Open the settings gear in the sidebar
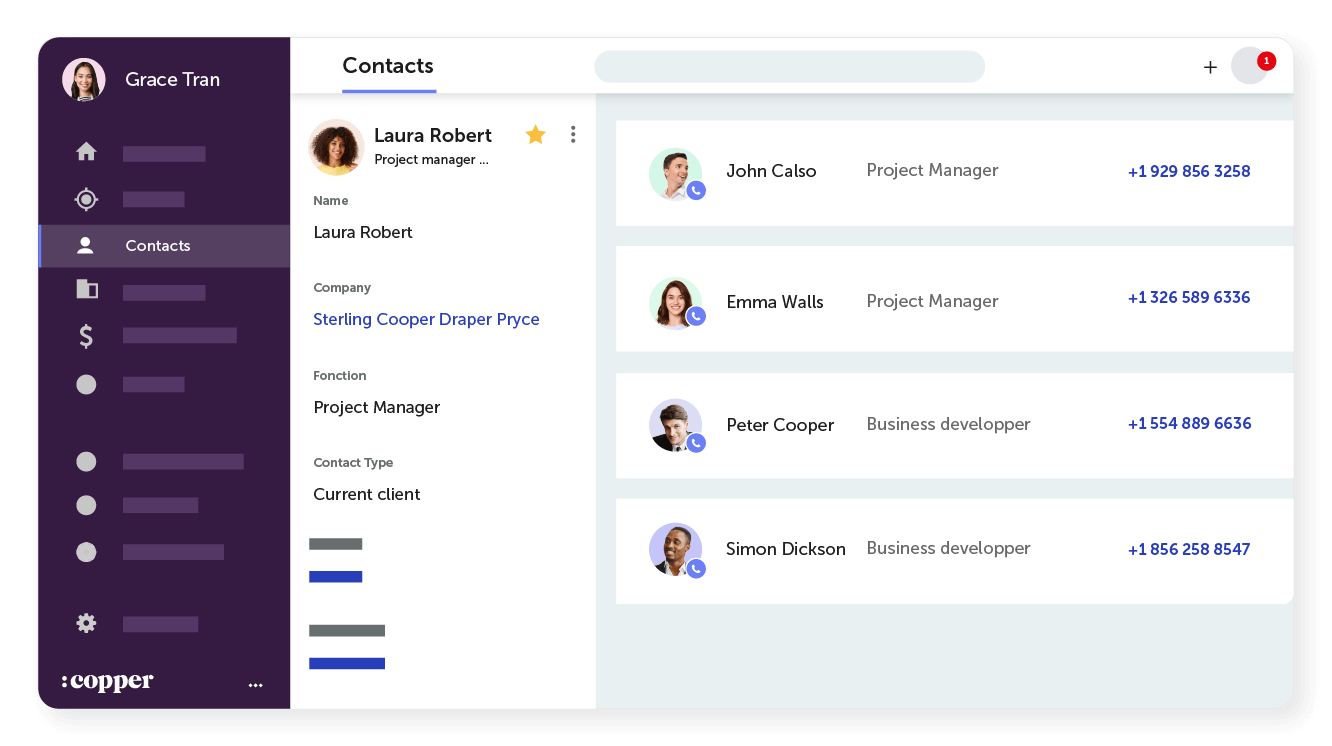 [x=86, y=623]
